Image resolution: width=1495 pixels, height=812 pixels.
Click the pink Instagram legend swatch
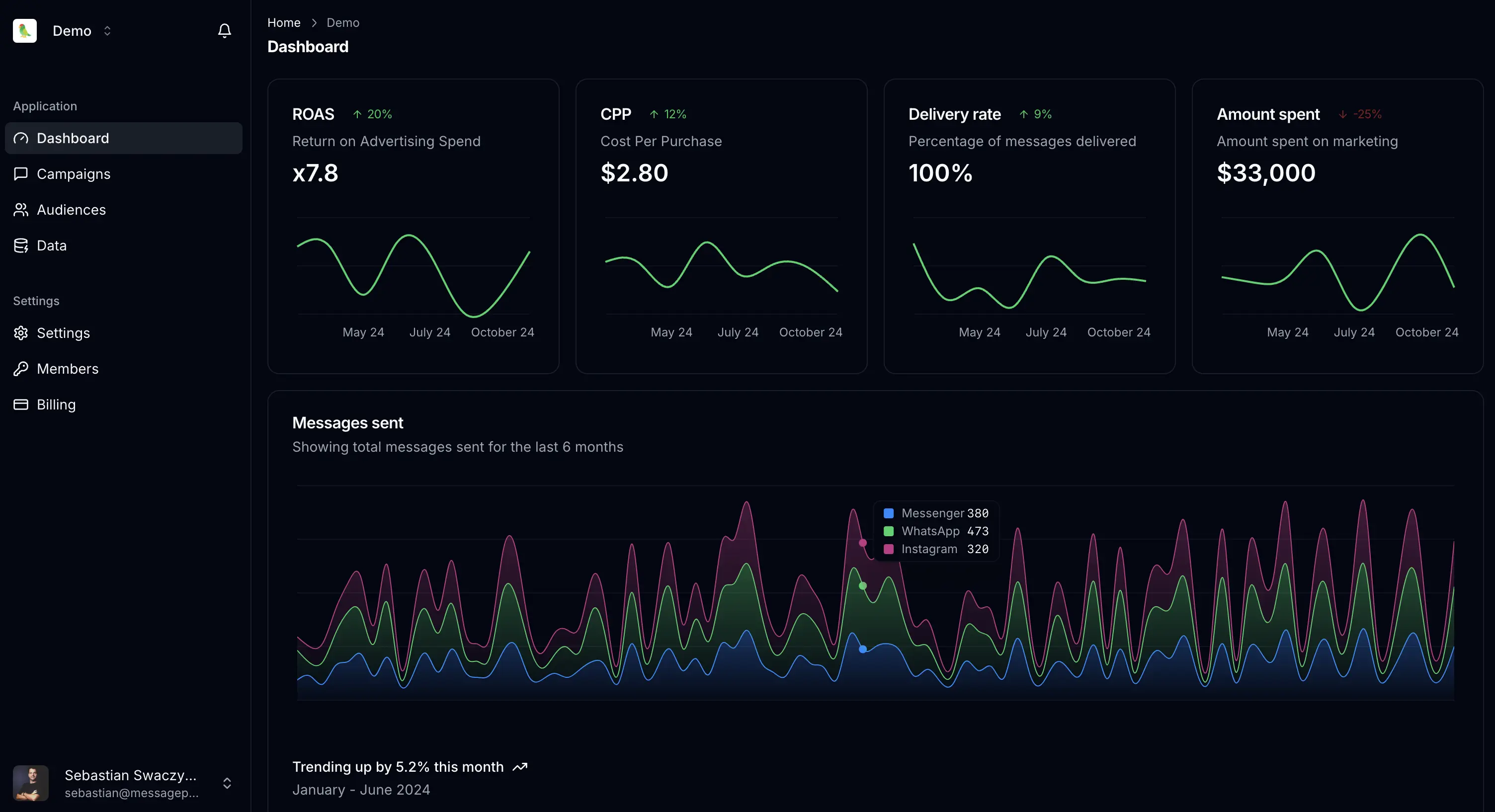point(889,549)
